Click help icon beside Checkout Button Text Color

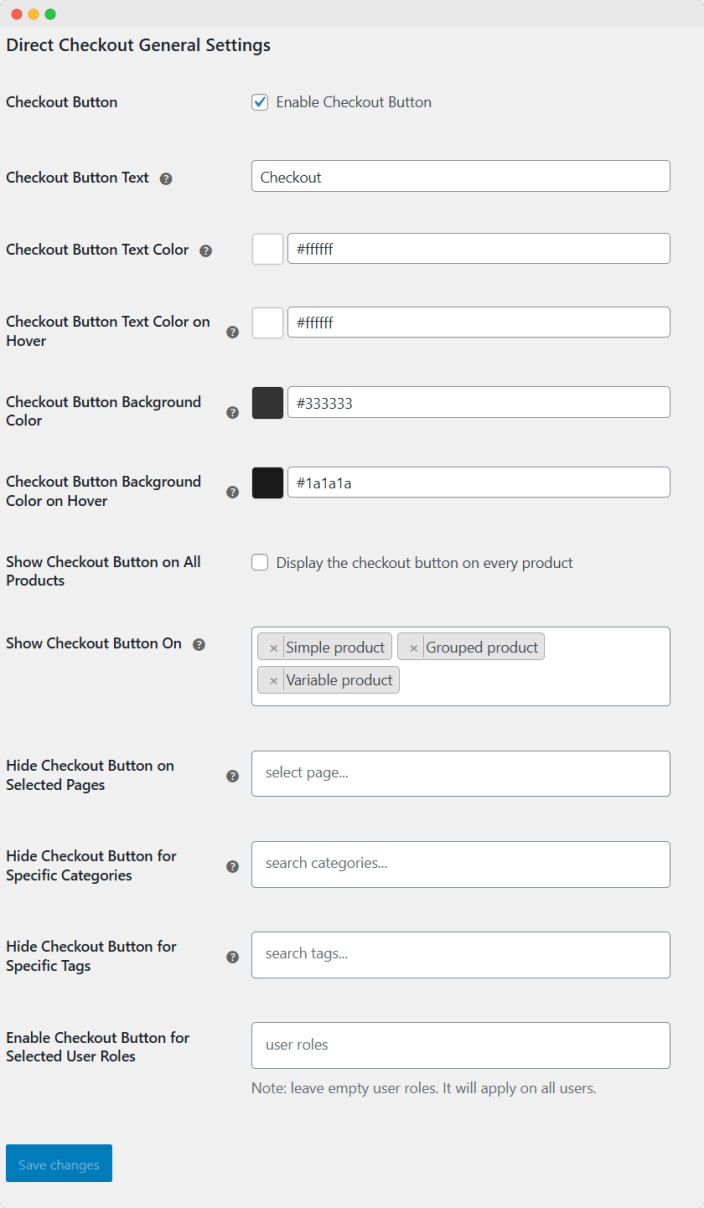coord(206,251)
